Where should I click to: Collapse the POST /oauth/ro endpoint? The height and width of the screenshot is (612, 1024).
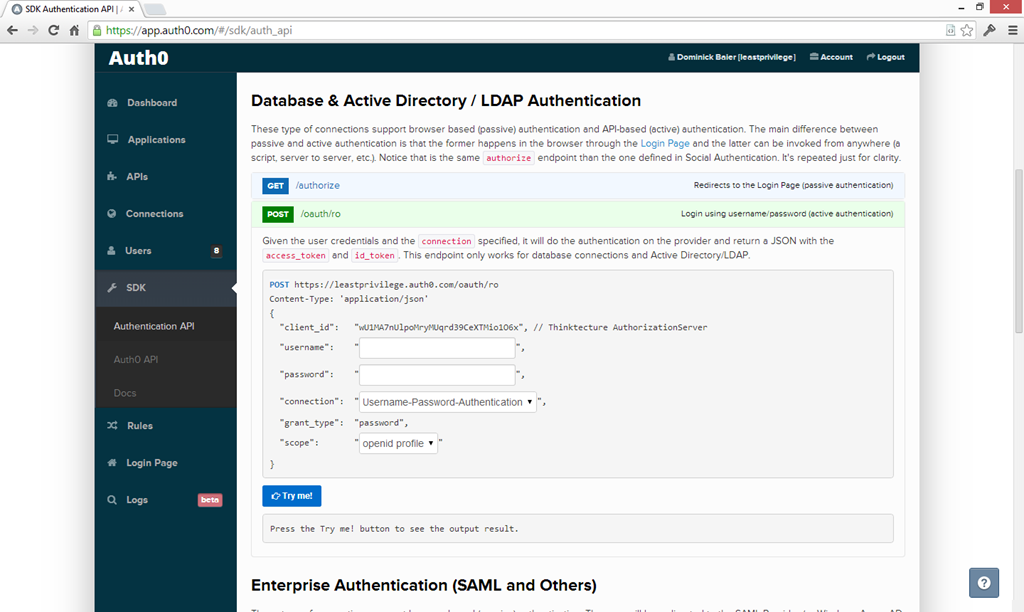pyautogui.click(x=320, y=214)
